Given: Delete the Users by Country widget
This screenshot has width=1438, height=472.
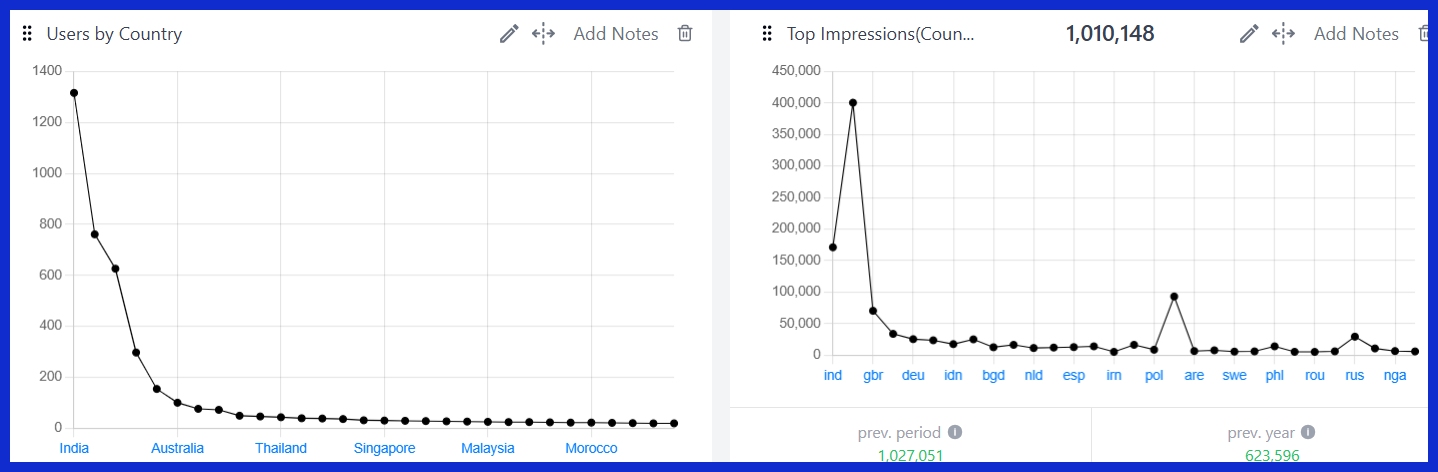Looking at the screenshot, I should pos(685,34).
